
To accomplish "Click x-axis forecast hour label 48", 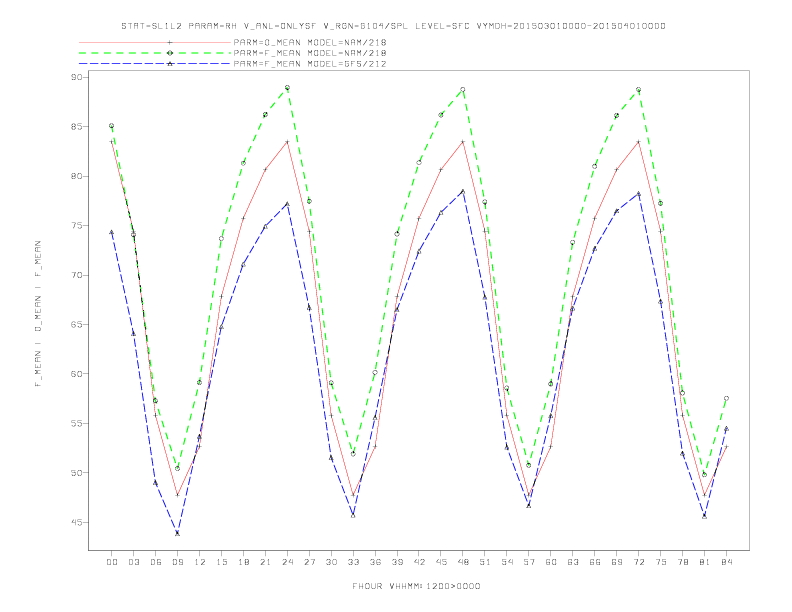I will 463,562.
